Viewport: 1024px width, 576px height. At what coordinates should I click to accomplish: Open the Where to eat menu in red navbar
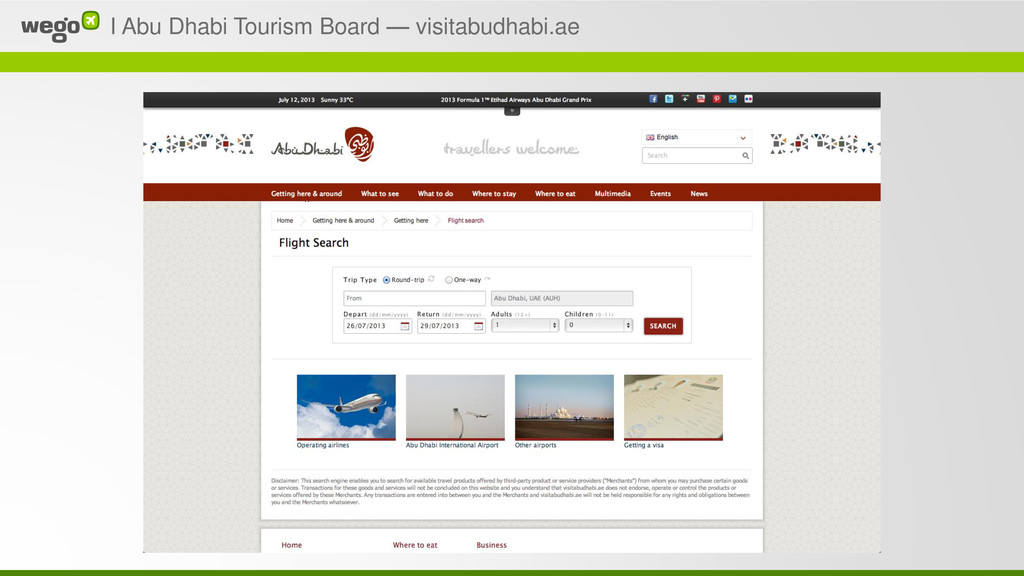pyautogui.click(x=555, y=193)
